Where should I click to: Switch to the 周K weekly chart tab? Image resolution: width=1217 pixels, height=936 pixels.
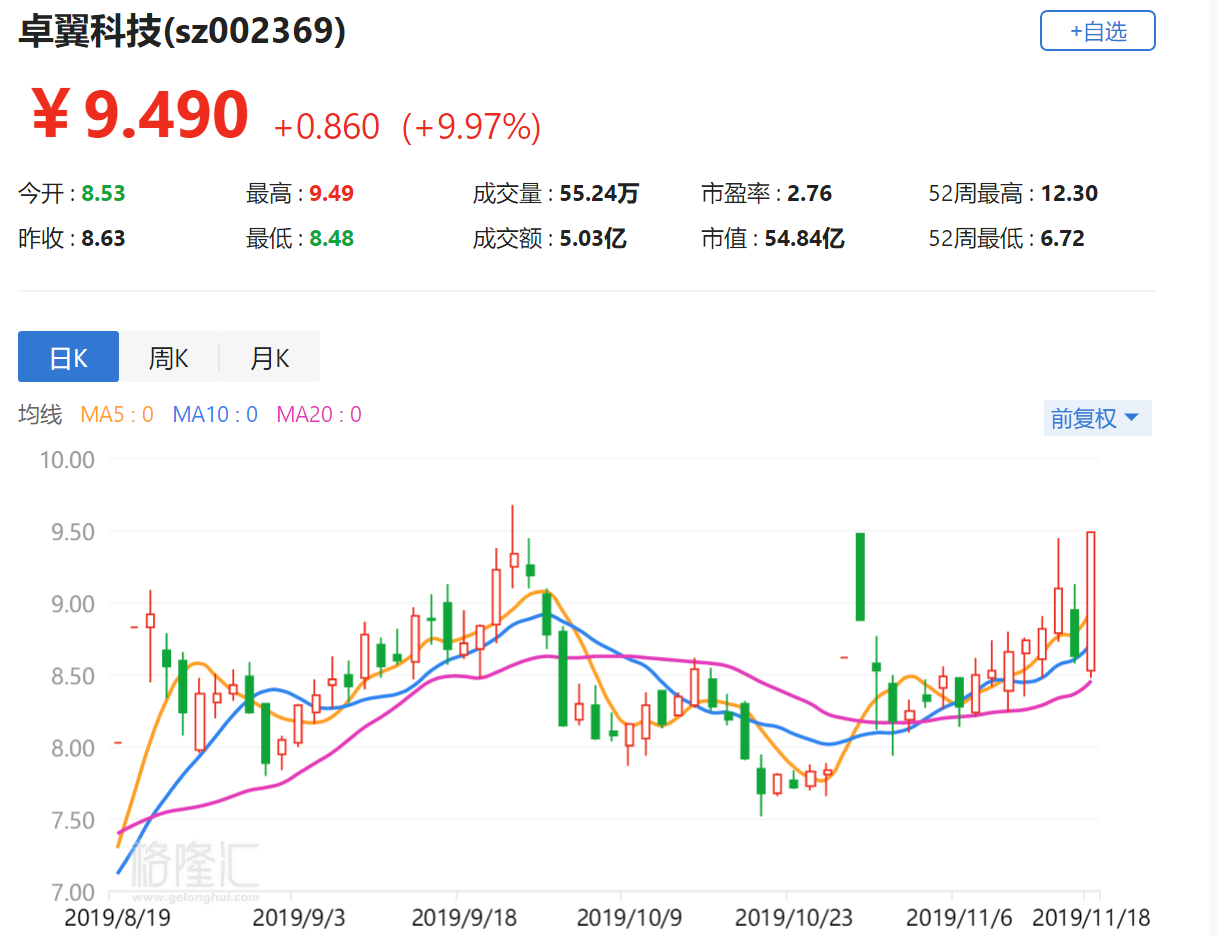click(x=169, y=357)
